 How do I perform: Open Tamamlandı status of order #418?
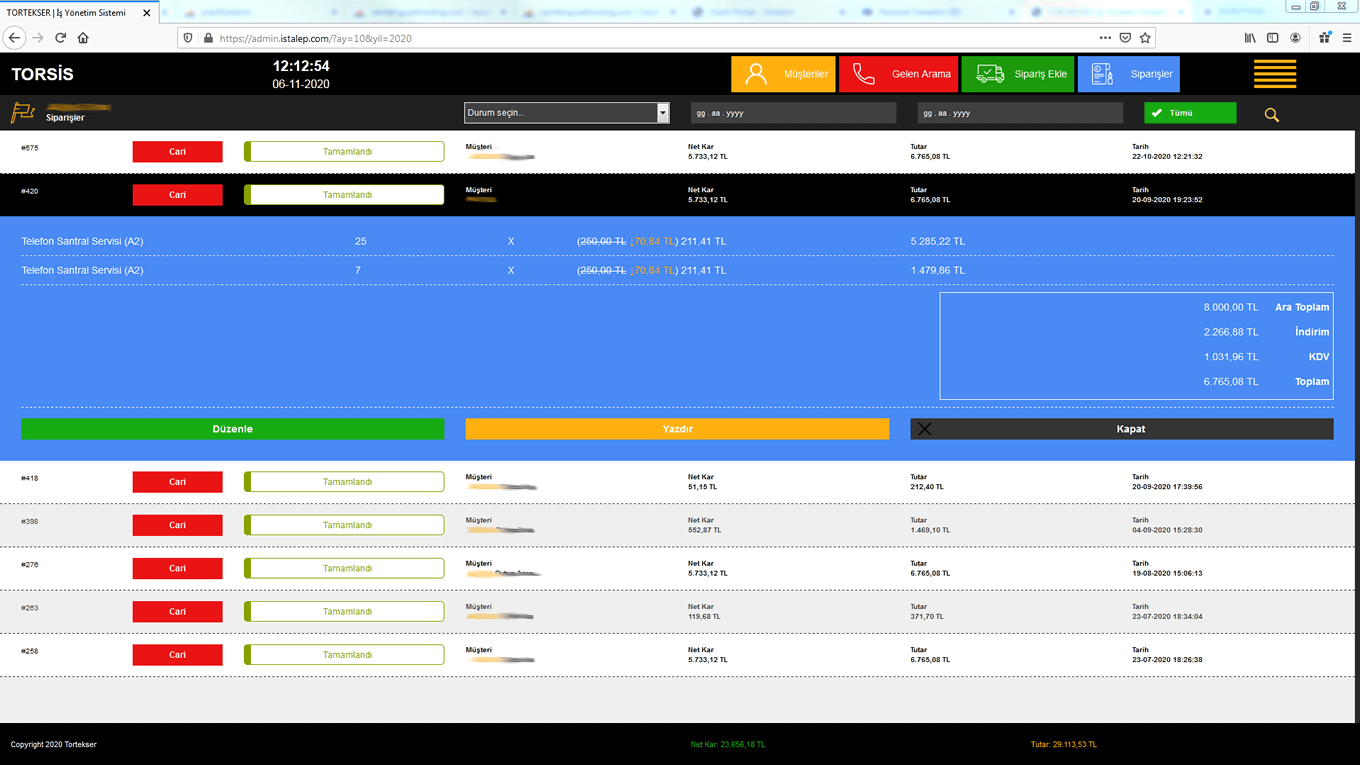344,482
